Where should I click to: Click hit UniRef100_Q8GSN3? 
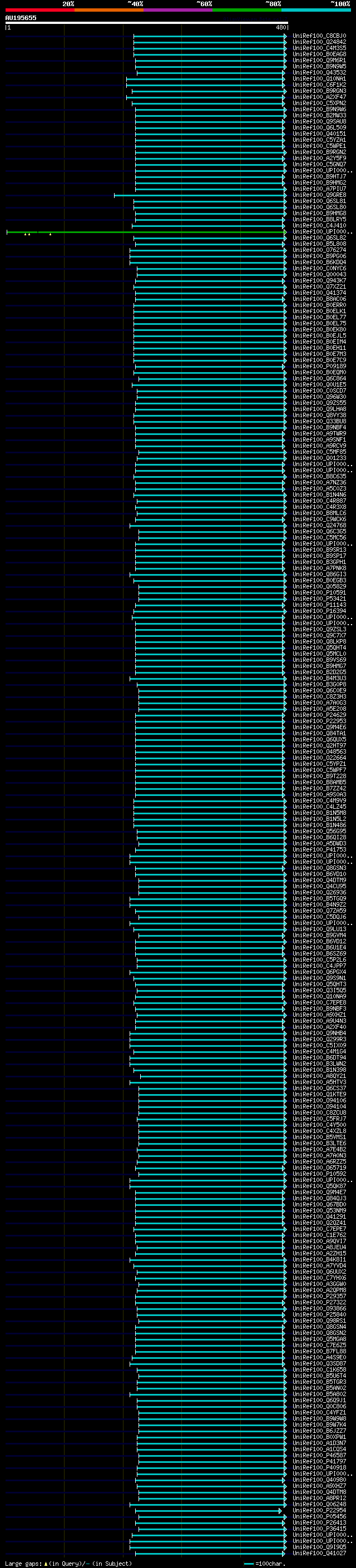tap(319, 868)
